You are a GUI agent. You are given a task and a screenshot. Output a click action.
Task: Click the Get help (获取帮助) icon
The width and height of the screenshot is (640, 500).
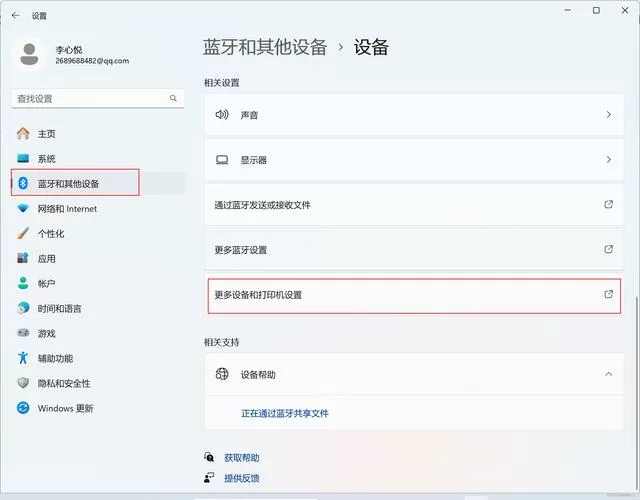point(209,457)
